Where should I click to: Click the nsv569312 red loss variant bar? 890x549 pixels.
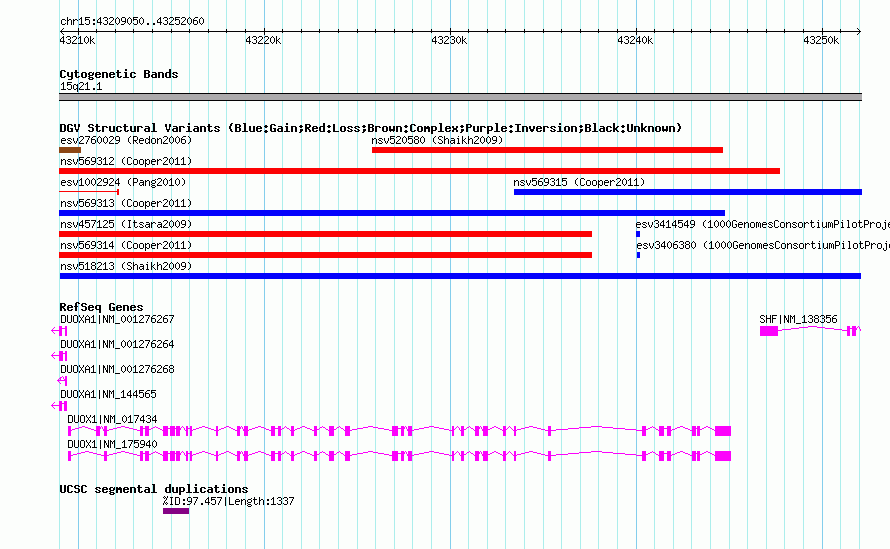(x=419, y=171)
